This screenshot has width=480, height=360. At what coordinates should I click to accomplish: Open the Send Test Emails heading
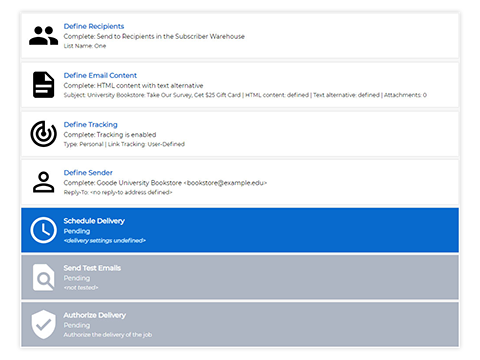(x=92, y=268)
